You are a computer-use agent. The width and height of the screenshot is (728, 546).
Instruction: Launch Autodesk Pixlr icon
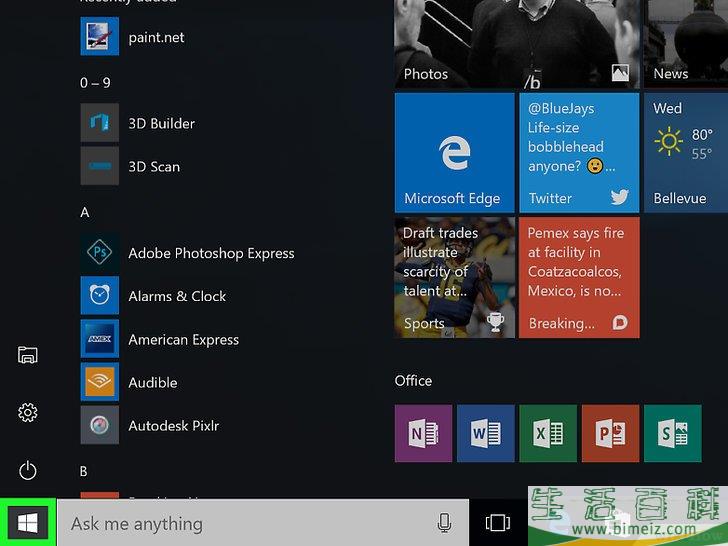click(99, 425)
